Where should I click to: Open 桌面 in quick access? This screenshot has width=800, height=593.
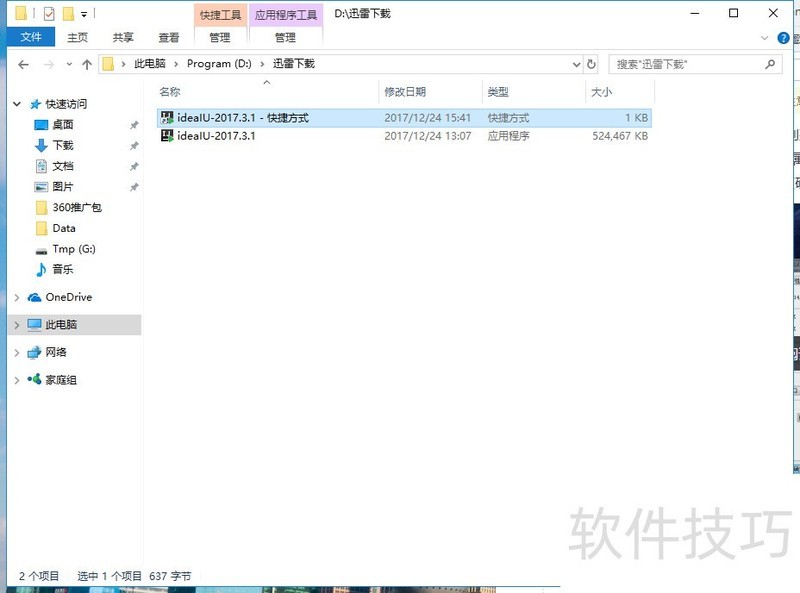click(x=63, y=125)
